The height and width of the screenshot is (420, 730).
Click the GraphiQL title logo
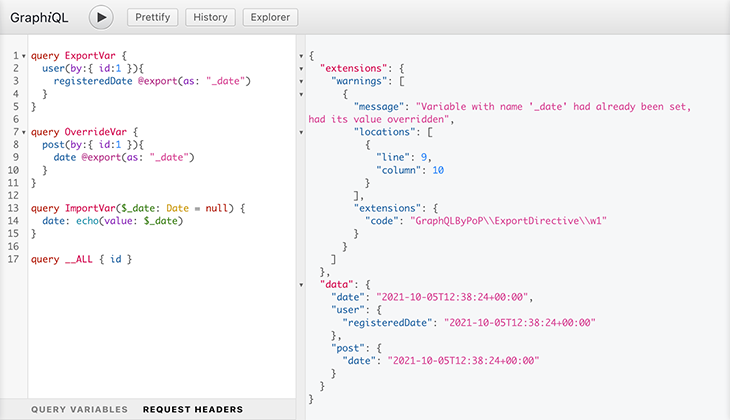39,18
